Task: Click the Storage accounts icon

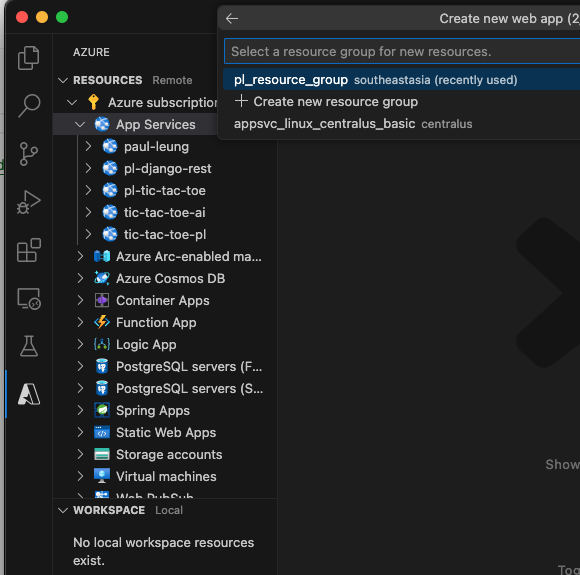Action: click(102, 454)
